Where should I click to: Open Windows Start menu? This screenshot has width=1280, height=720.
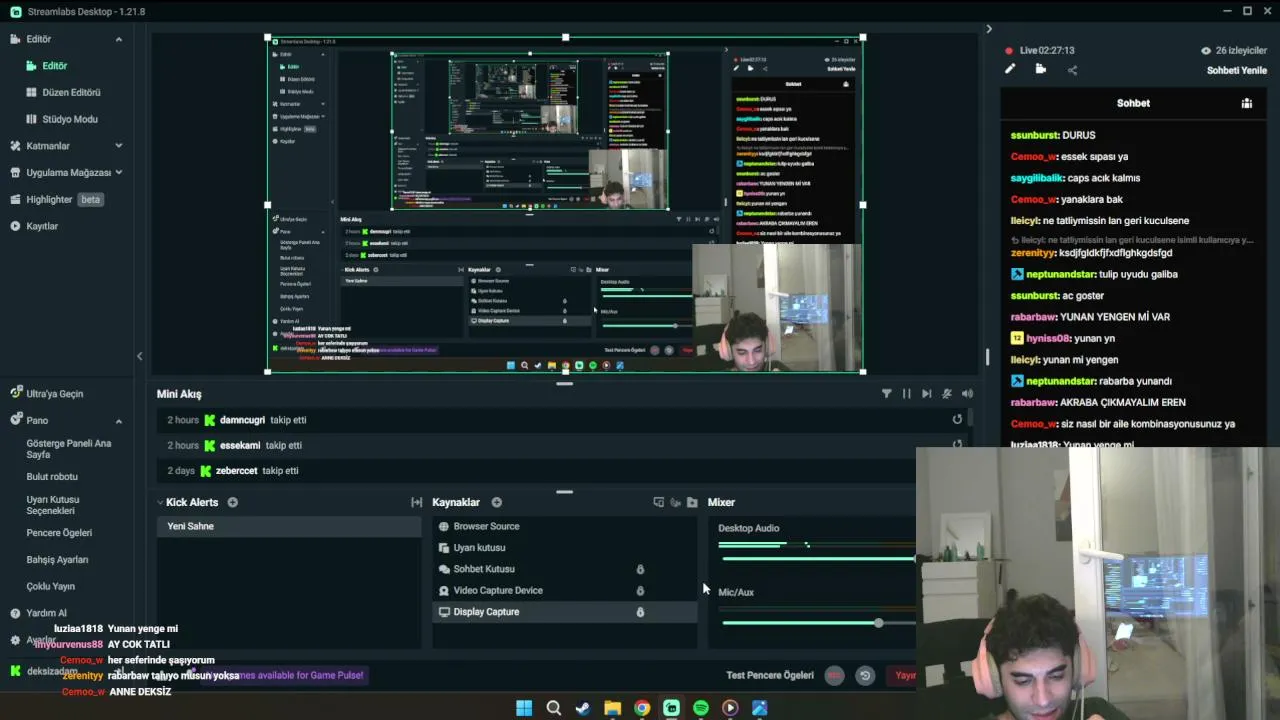click(x=523, y=708)
